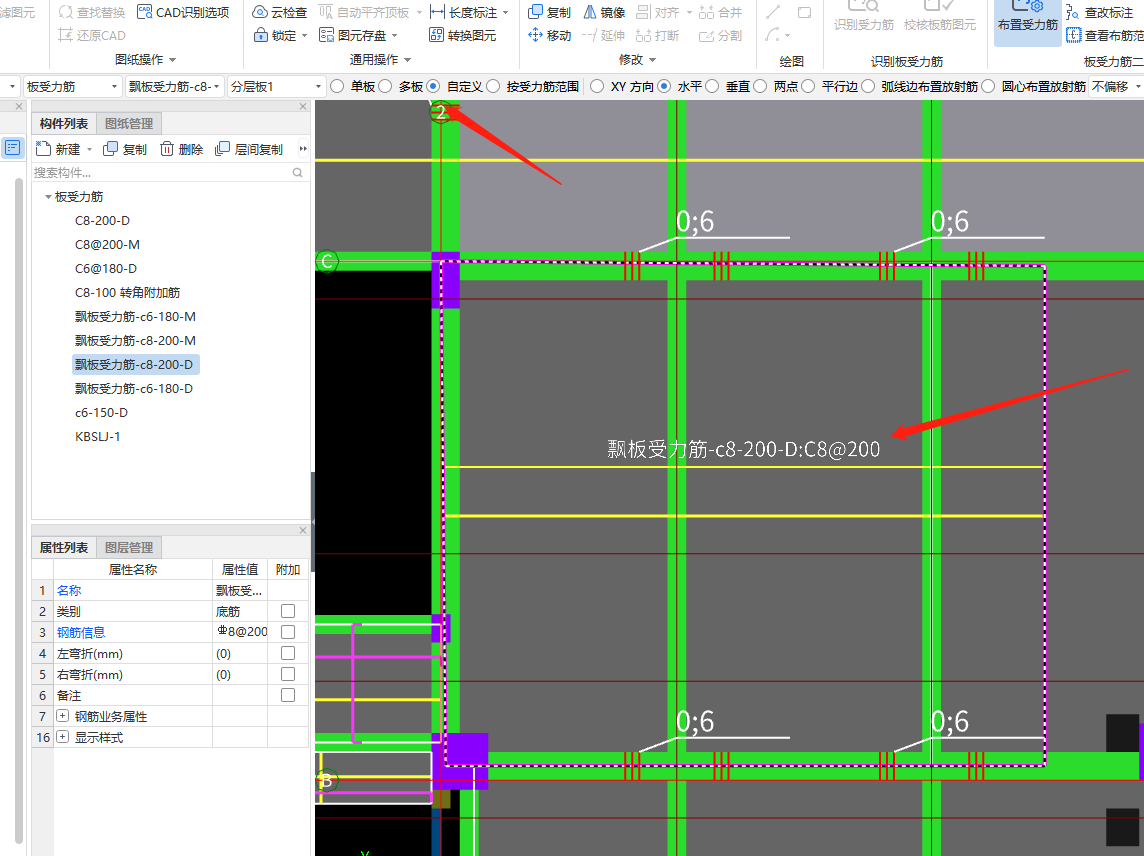Select 弧线边布置放射筋 radio option
This screenshot has width=1144, height=856.
[x=868, y=86]
